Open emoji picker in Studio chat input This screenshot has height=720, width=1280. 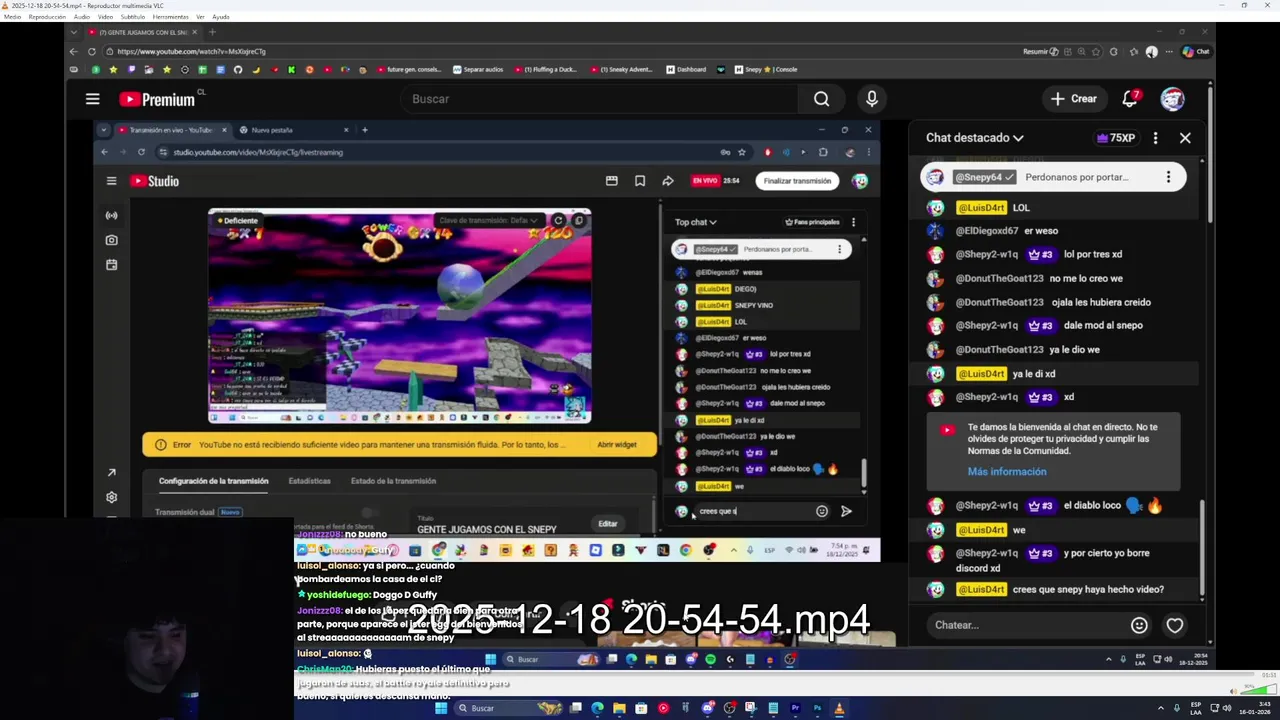coord(822,511)
